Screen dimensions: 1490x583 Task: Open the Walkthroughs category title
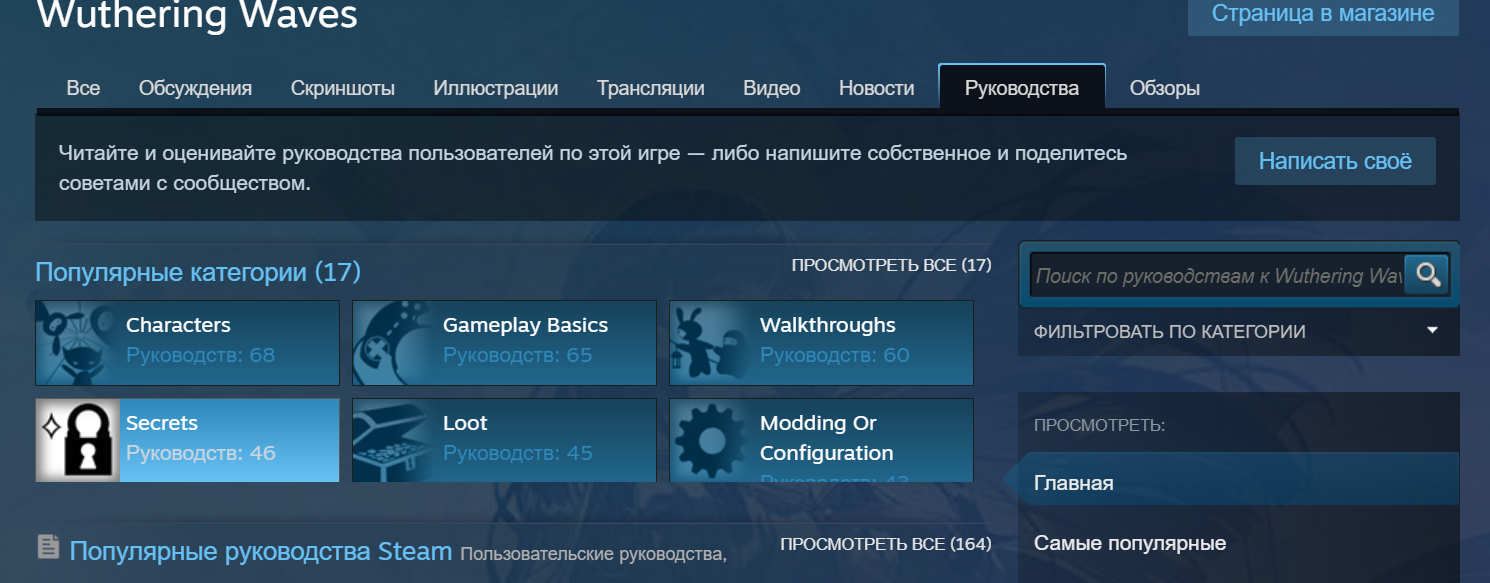click(828, 325)
